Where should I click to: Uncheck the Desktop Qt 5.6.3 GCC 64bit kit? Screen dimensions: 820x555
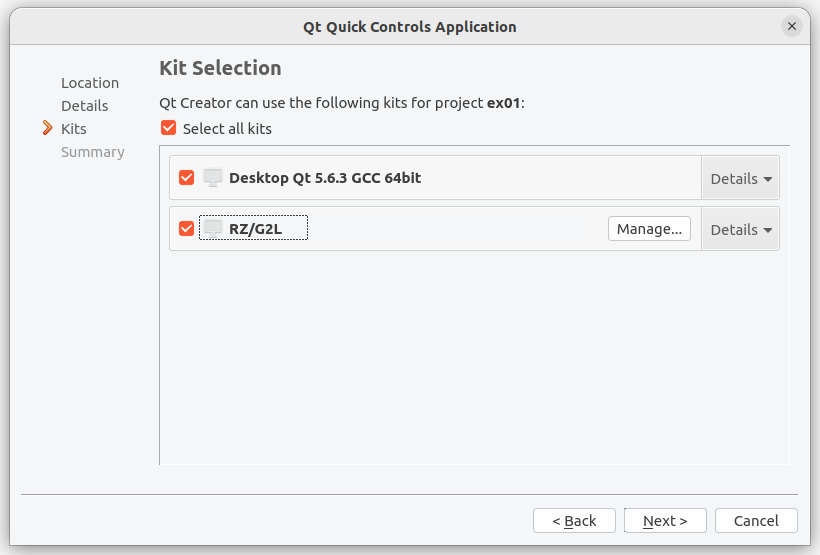point(186,178)
